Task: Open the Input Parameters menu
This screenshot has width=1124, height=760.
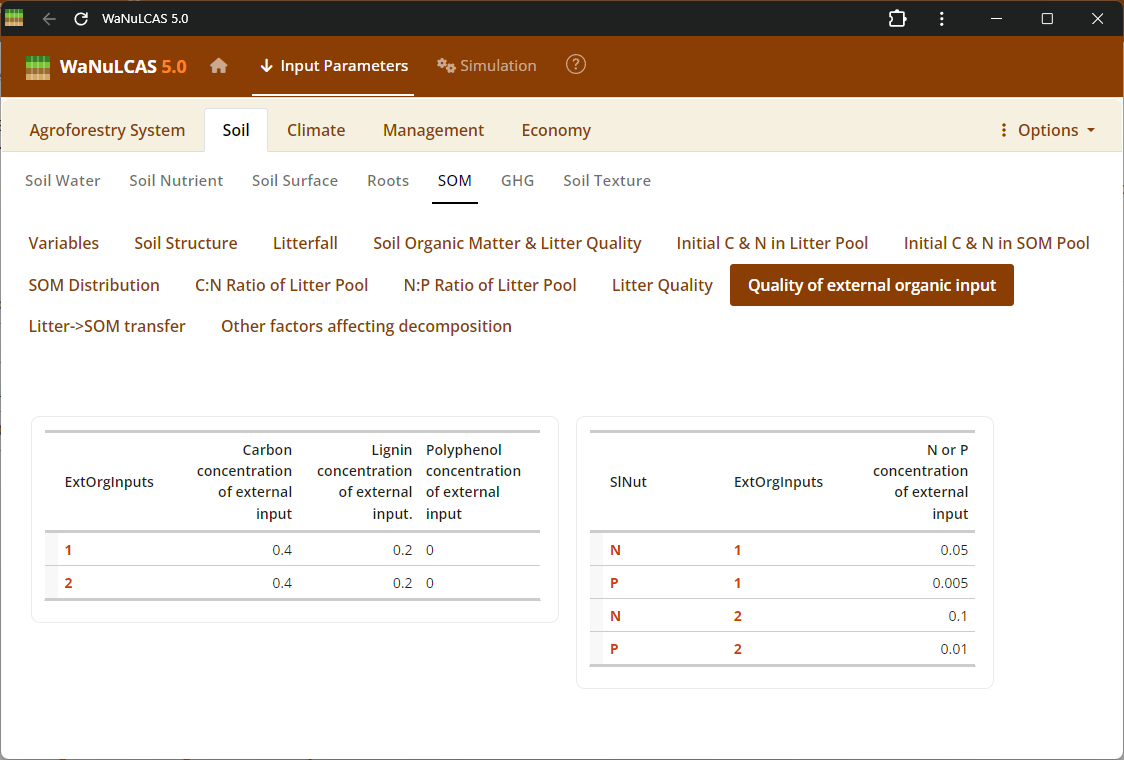Action: tap(334, 66)
